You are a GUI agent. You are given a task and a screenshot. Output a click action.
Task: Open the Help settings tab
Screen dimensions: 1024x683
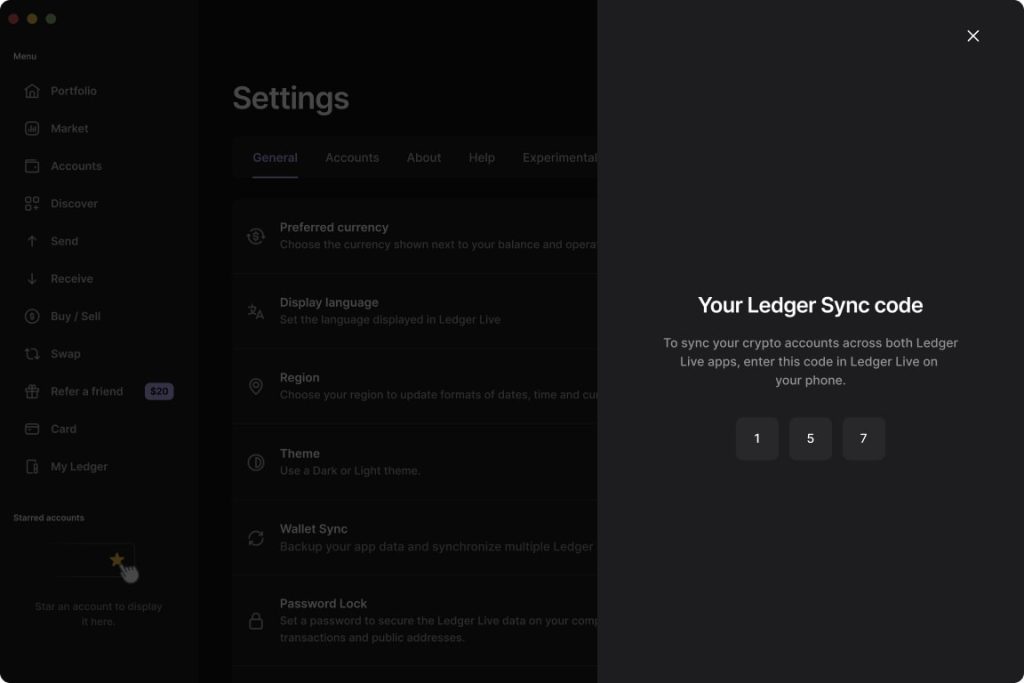pos(482,158)
